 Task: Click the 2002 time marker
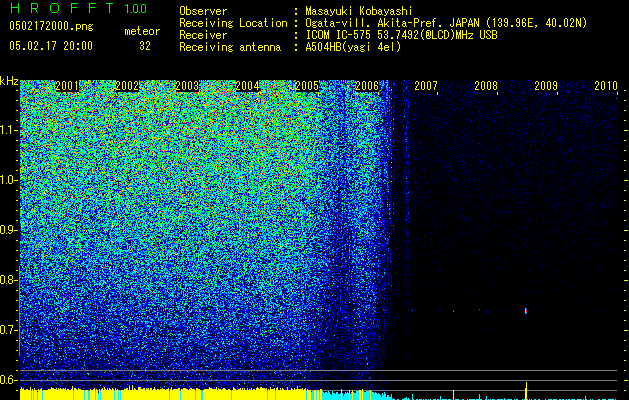coord(127,86)
